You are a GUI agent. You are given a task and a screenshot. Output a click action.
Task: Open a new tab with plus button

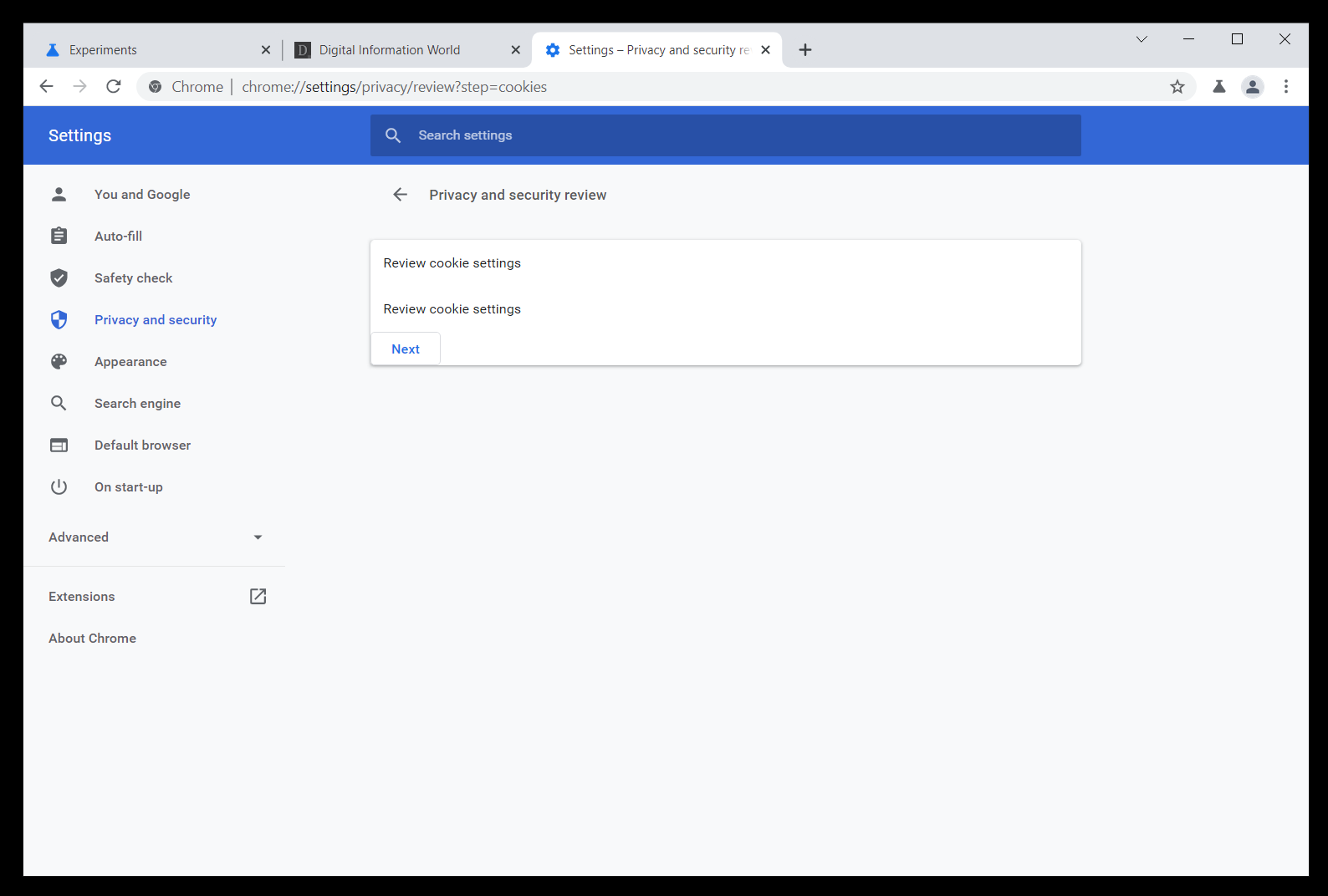[805, 50]
